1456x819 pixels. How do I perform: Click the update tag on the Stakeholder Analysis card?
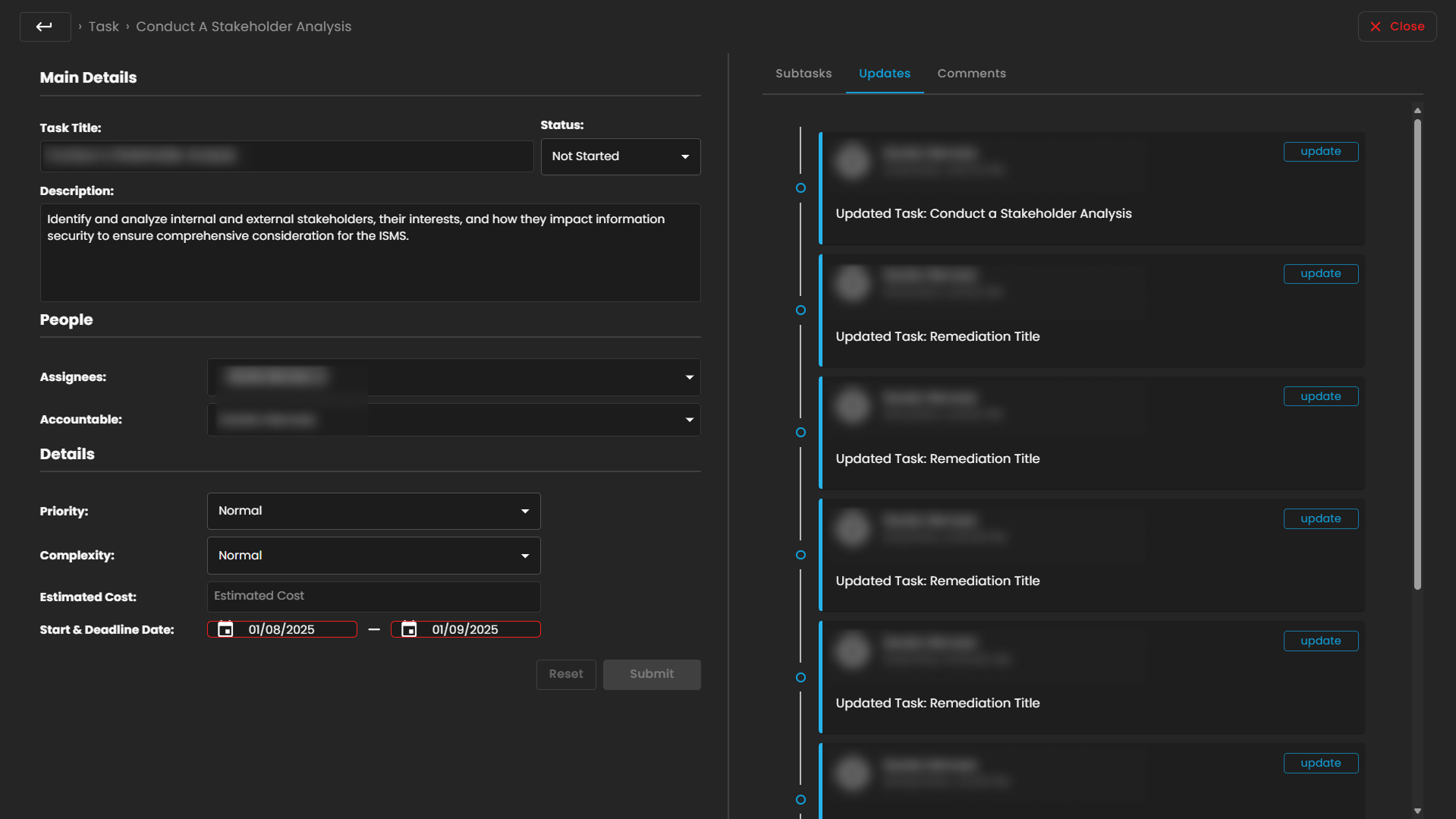coord(1320,152)
